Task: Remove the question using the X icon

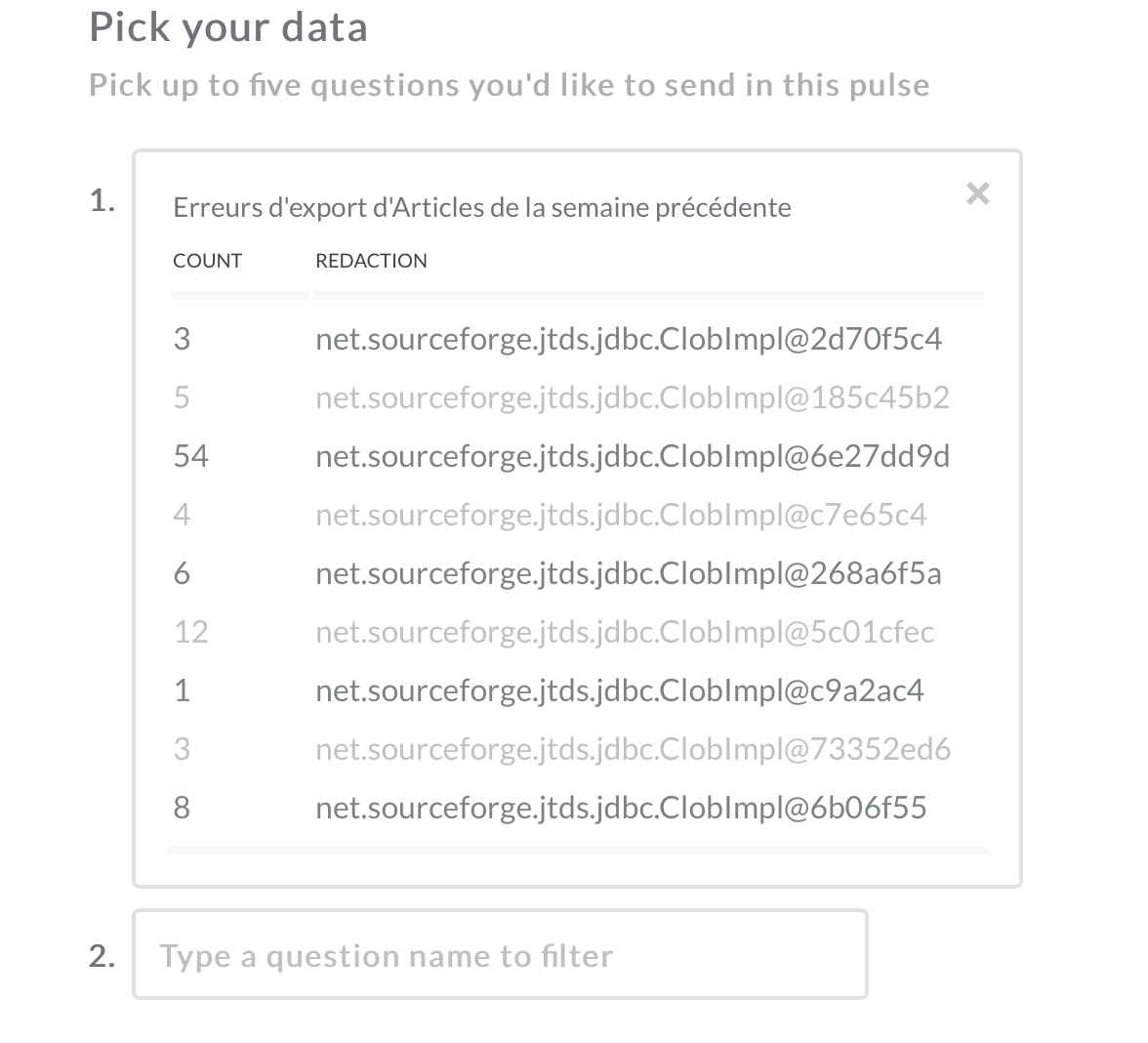Action: [977, 193]
